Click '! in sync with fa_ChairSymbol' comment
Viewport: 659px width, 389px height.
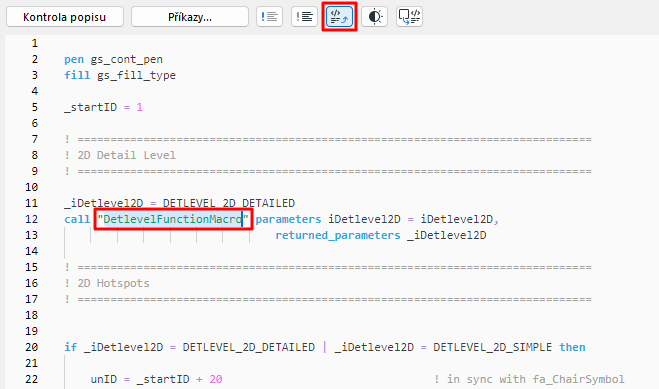click(529, 379)
